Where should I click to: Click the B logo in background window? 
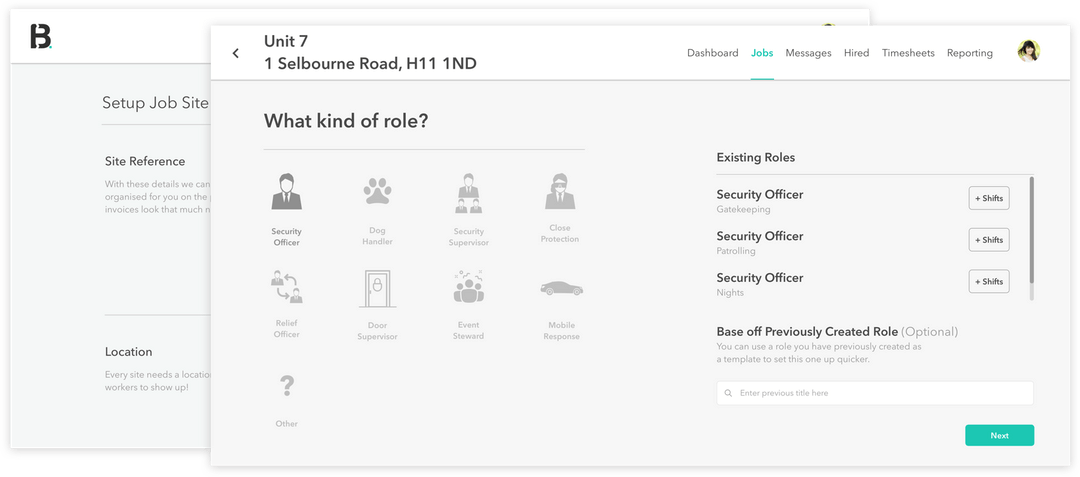[x=41, y=36]
